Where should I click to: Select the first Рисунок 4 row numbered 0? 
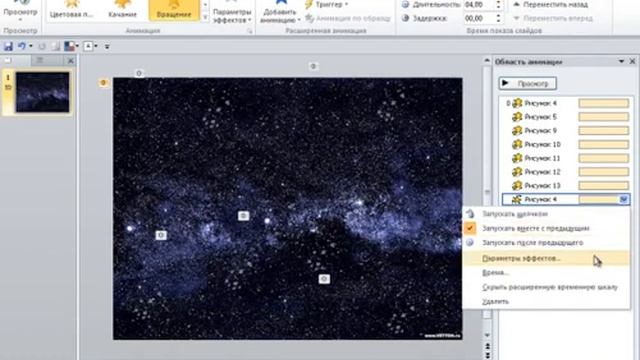click(x=565, y=103)
